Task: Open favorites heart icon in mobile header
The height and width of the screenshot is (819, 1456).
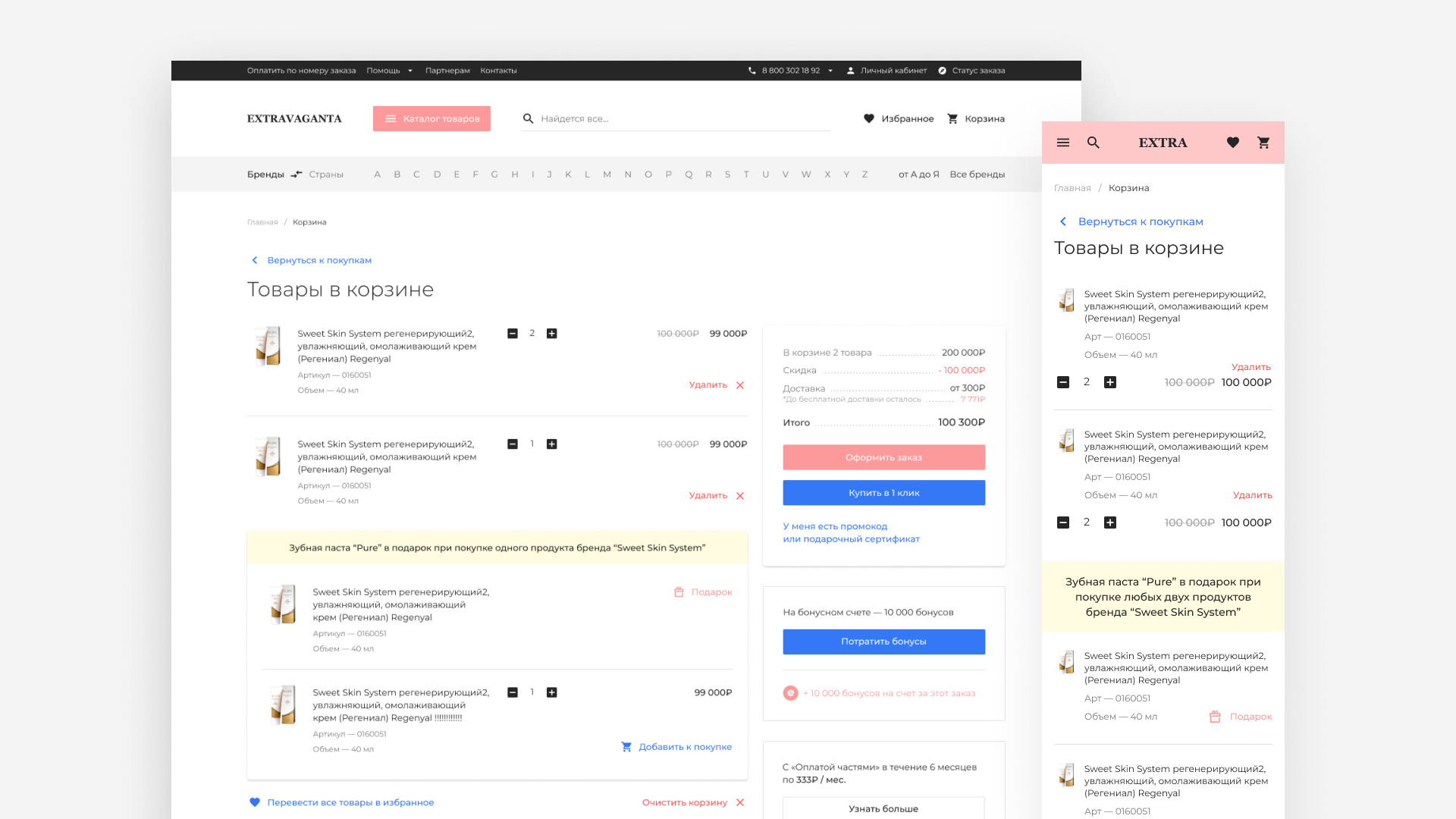Action: (x=1233, y=143)
